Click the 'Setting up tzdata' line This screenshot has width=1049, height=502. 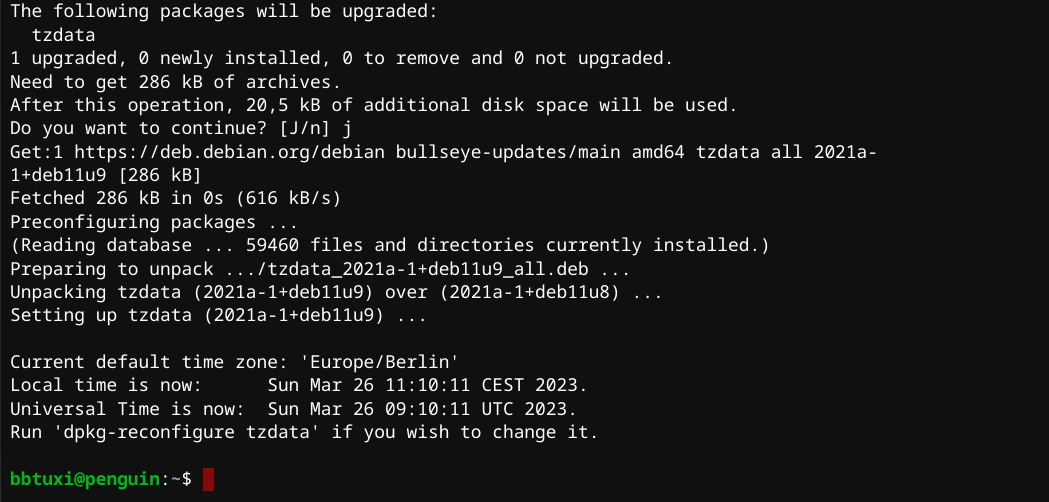[219, 315]
